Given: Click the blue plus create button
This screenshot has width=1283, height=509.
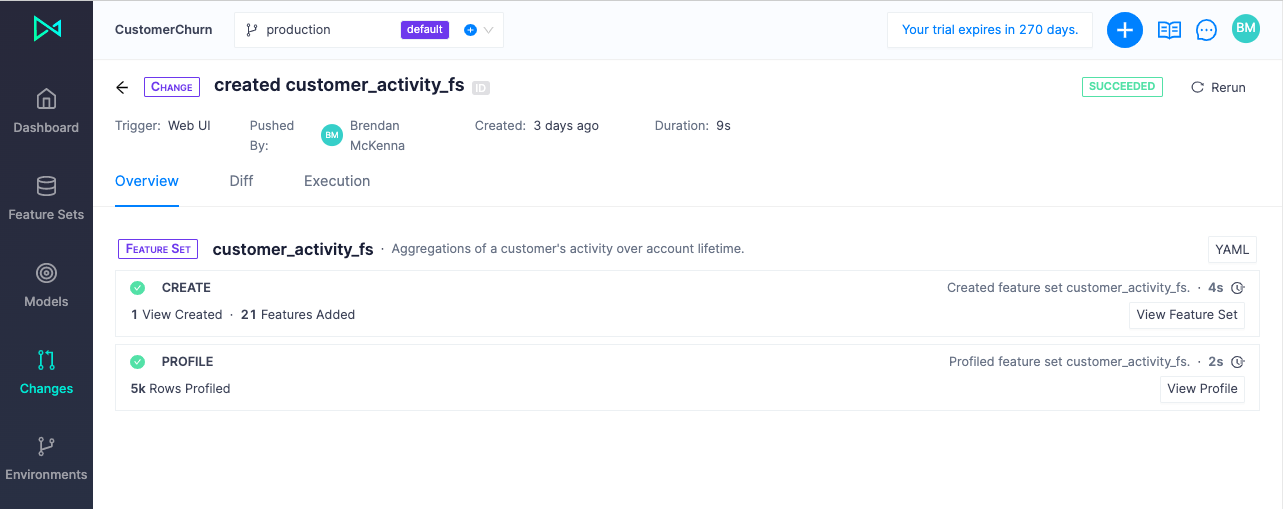Looking at the screenshot, I should (1124, 30).
